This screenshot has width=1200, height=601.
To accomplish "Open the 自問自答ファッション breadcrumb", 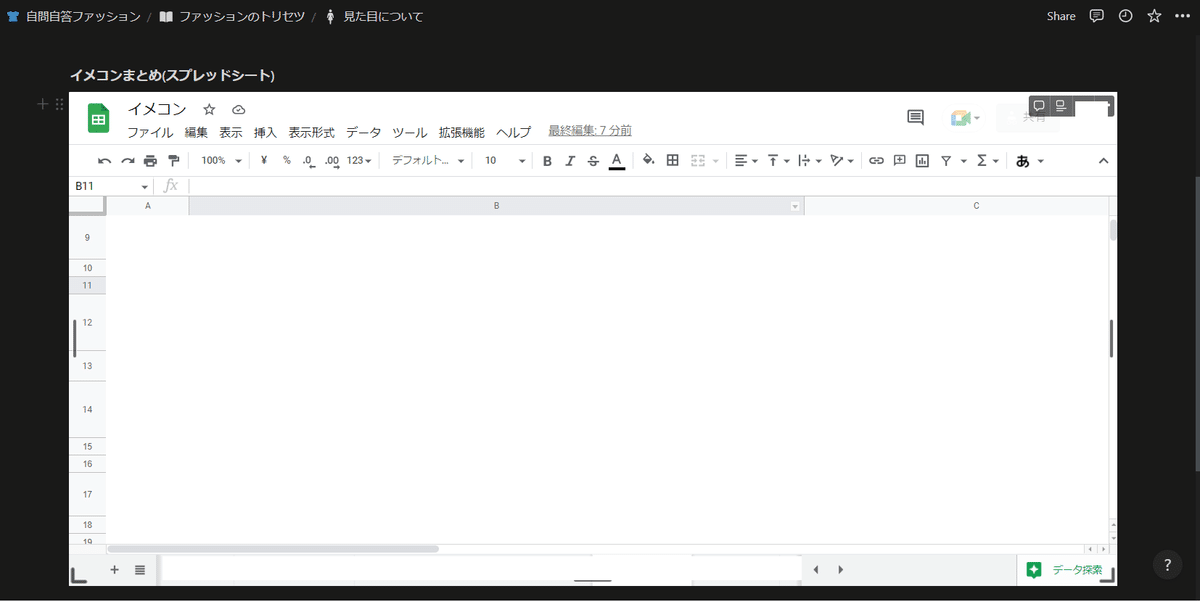I will point(73,16).
